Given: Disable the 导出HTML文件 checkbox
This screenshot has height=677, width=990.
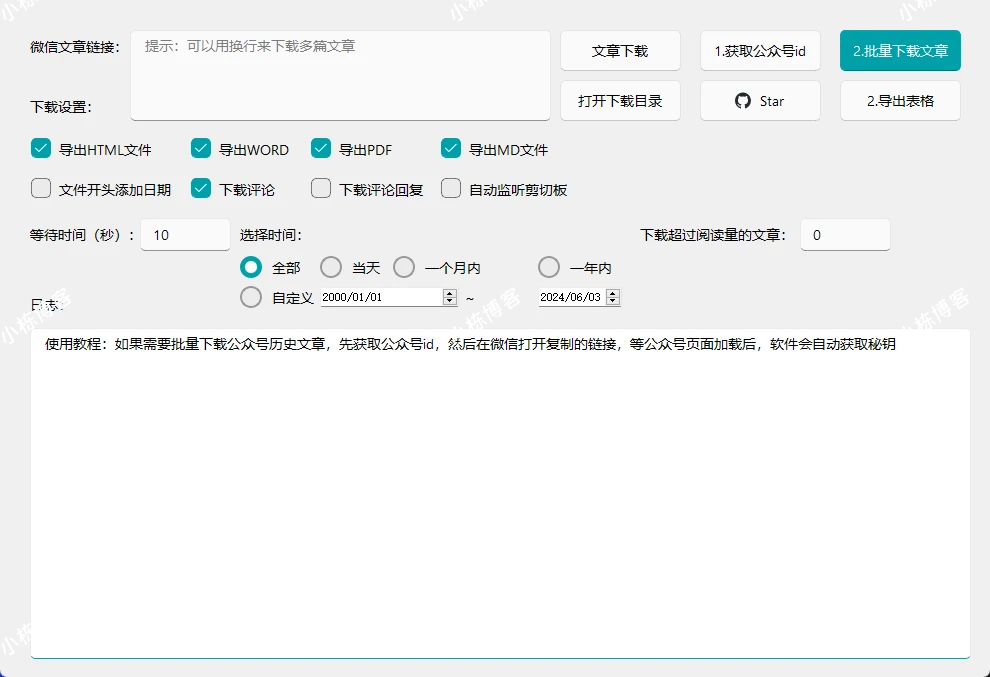Looking at the screenshot, I should tap(41, 148).
